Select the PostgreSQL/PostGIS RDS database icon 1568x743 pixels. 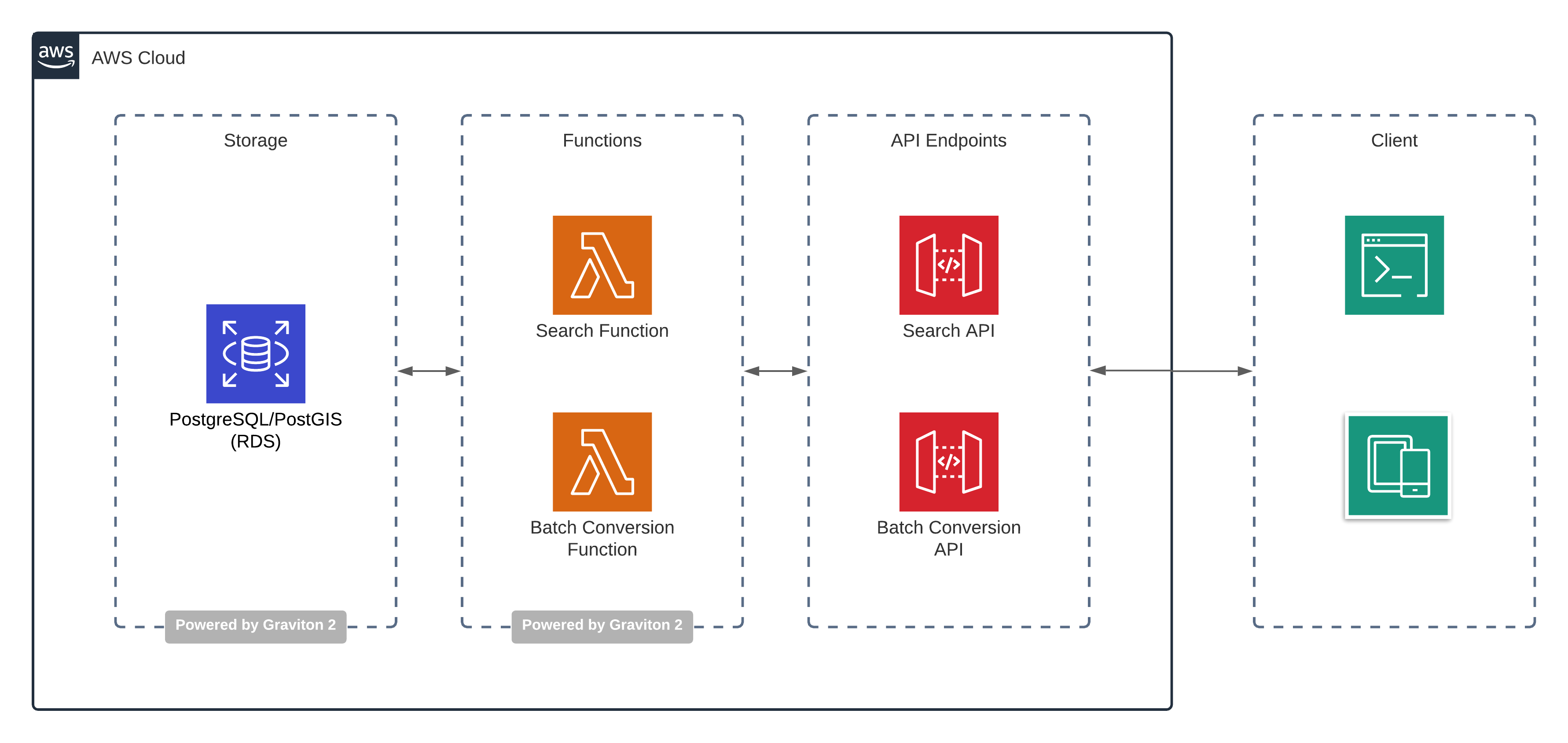256,353
